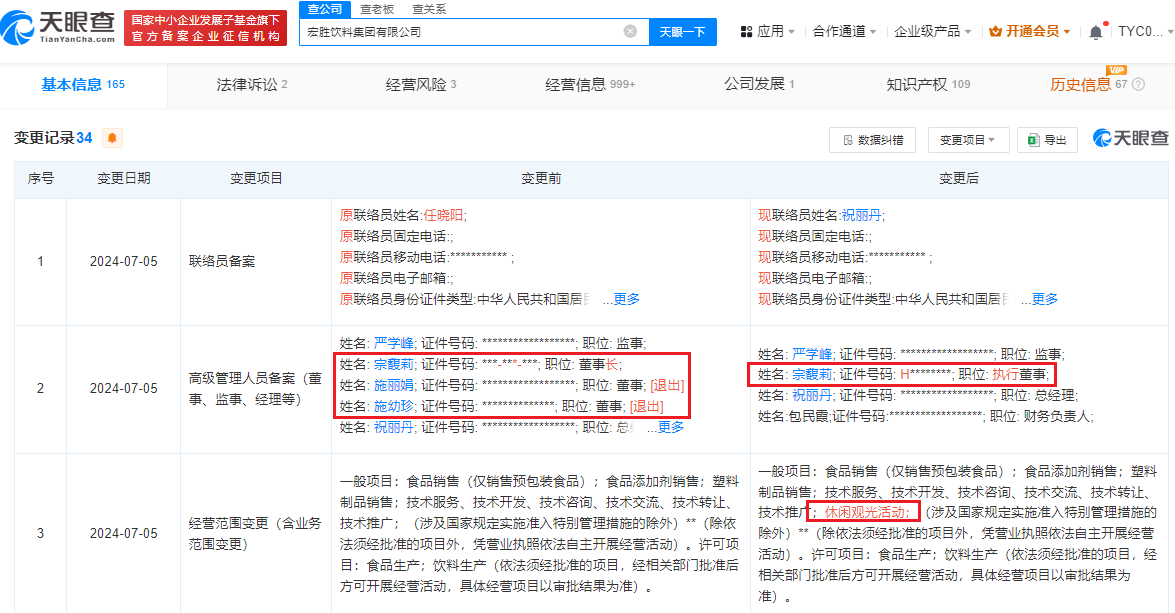Click the 导出 export button
This screenshot has height=613, width=1175.
pyautogui.click(x=1047, y=140)
